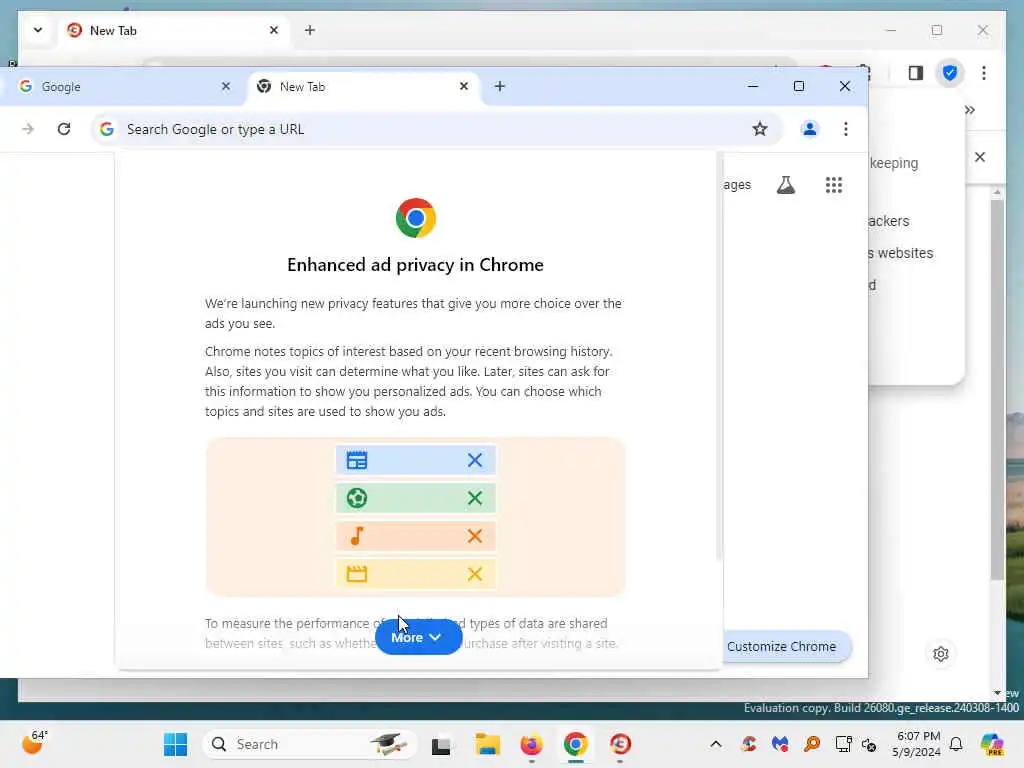Click the Chrome logo in privacy dialog

(x=415, y=218)
